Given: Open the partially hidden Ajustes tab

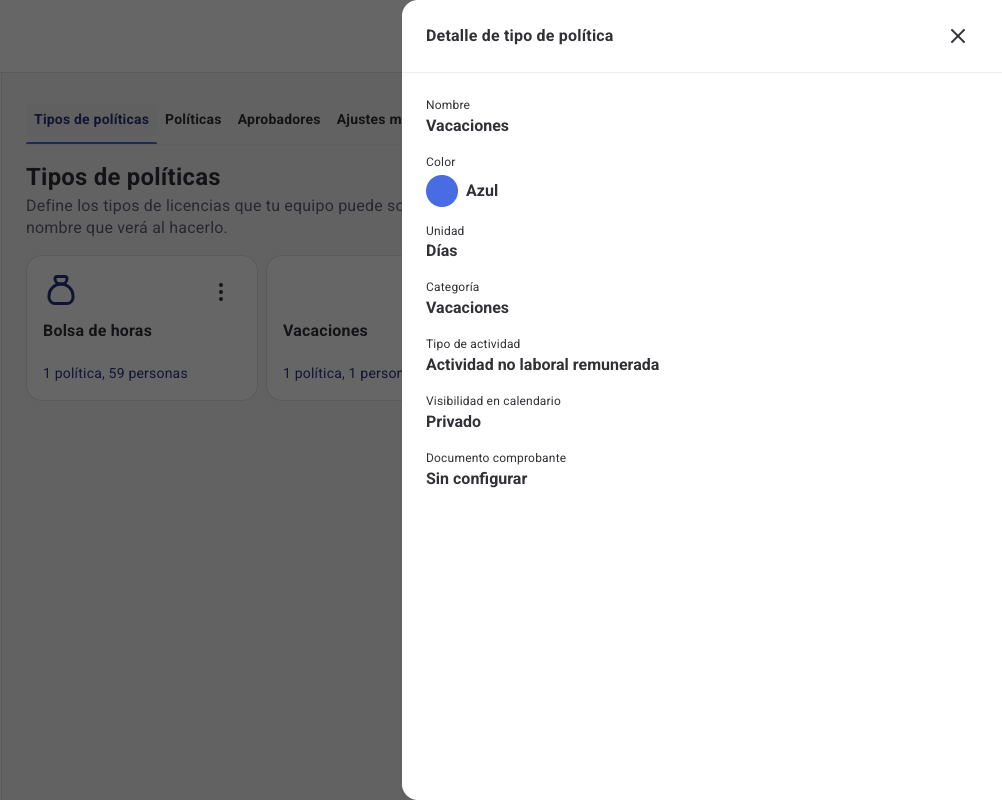Looking at the screenshot, I should click(369, 119).
